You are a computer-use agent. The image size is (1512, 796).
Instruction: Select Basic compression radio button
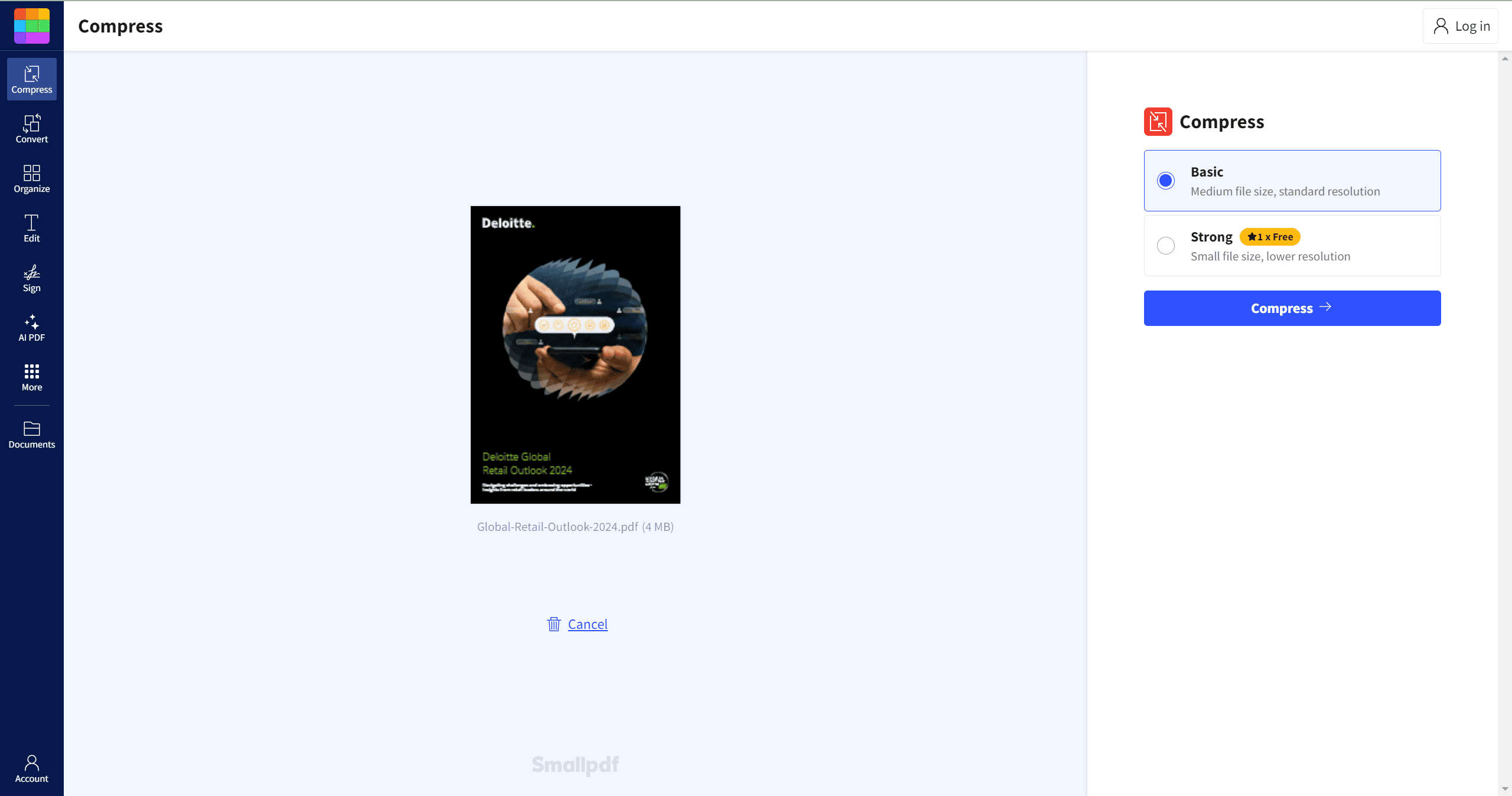tap(1166, 180)
